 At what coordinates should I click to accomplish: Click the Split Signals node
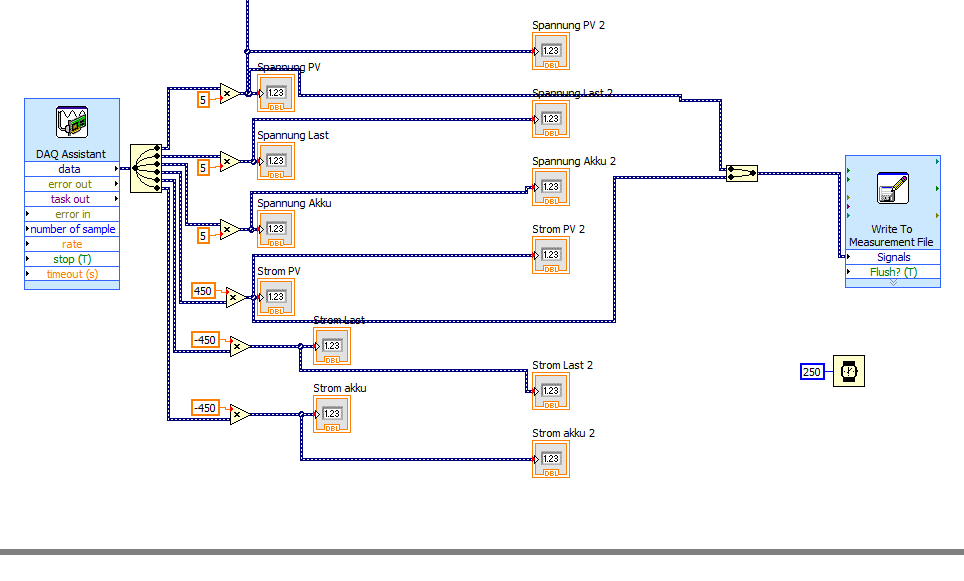(x=146, y=168)
